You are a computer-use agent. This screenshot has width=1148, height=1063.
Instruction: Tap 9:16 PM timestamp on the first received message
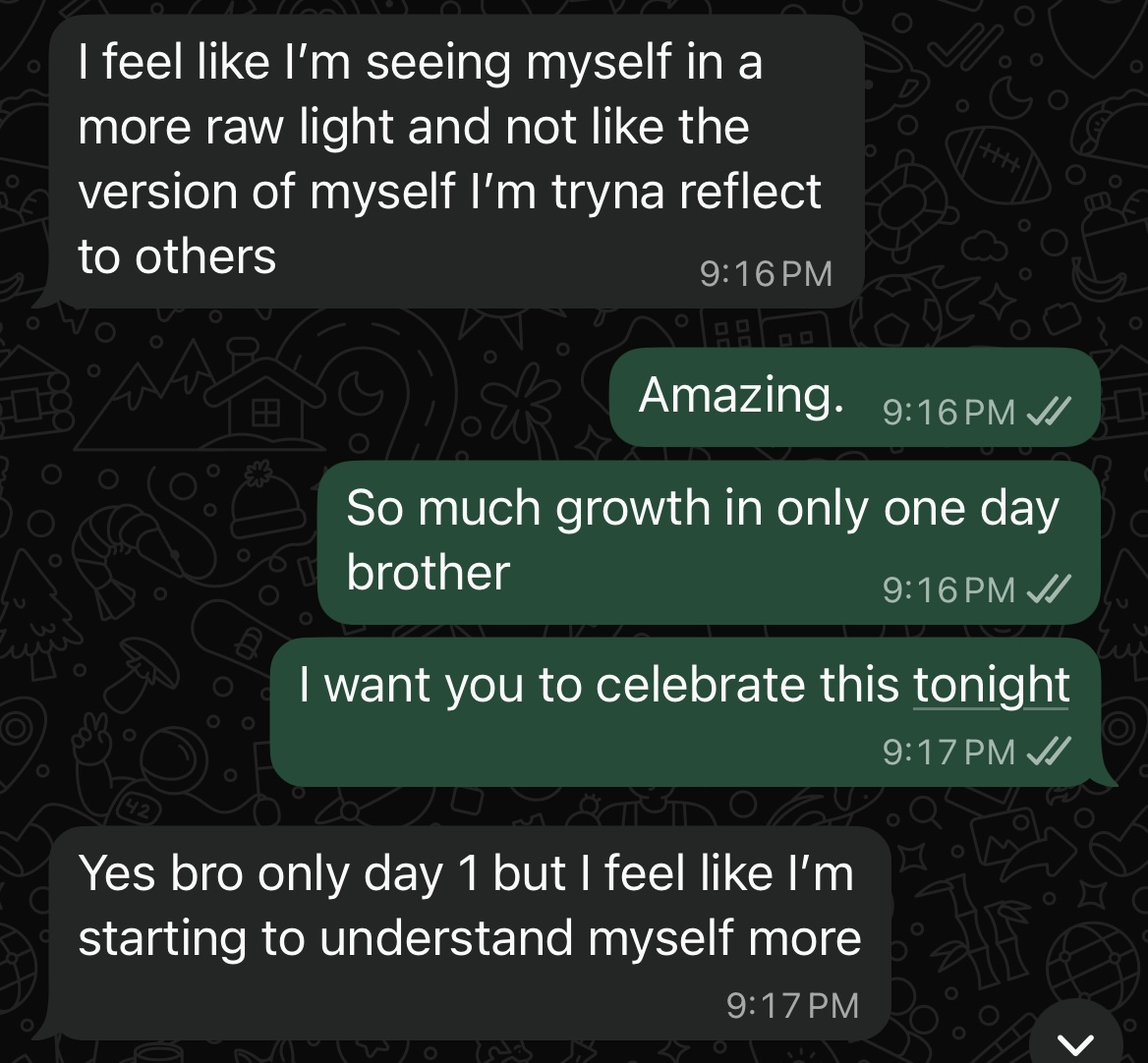coord(766,274)
